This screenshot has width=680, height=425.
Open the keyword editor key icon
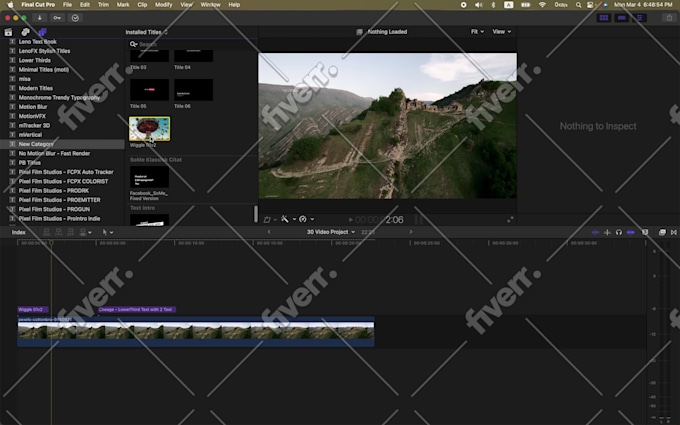click(x=57, y=18)
